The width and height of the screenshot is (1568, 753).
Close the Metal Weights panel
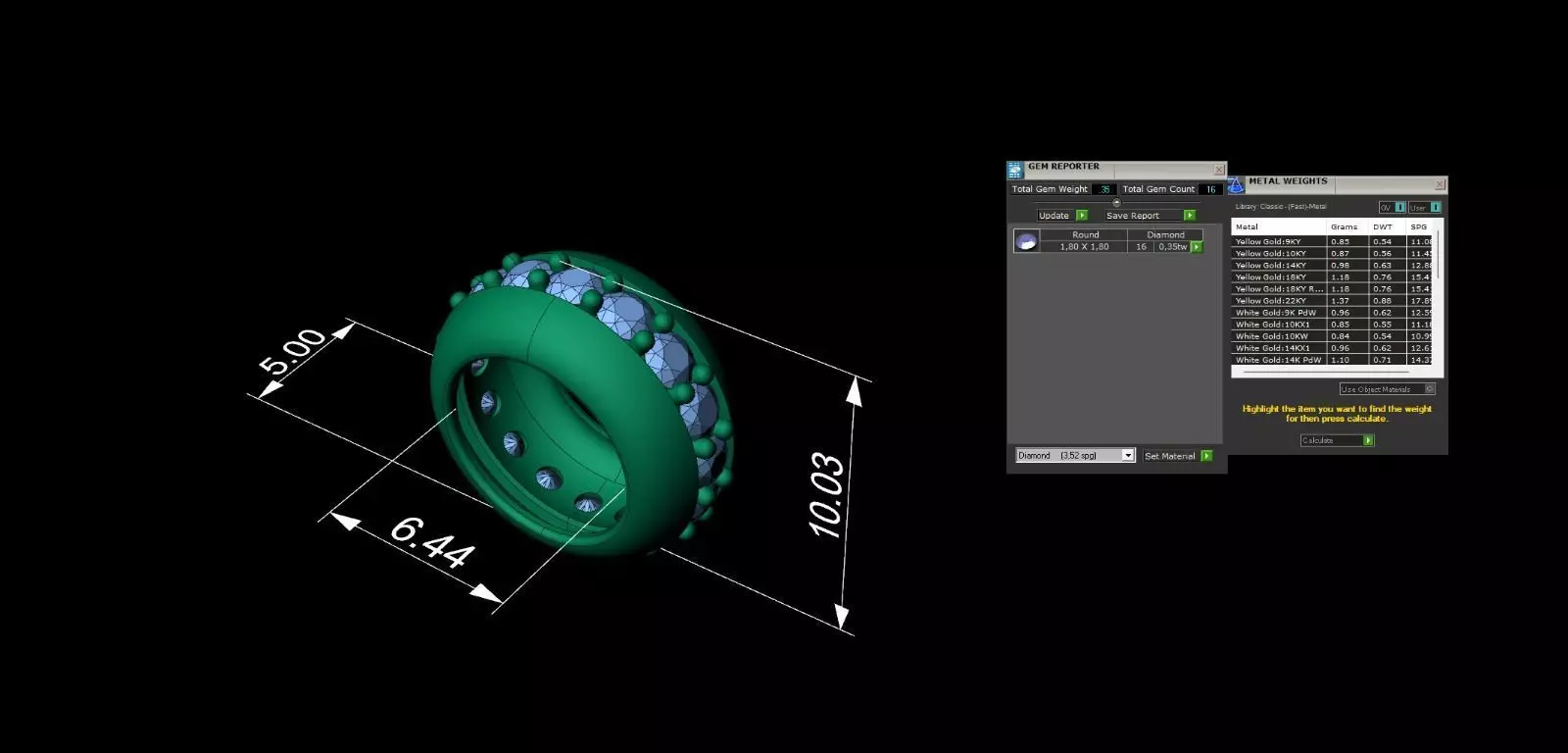click(x=1440, y=184)
